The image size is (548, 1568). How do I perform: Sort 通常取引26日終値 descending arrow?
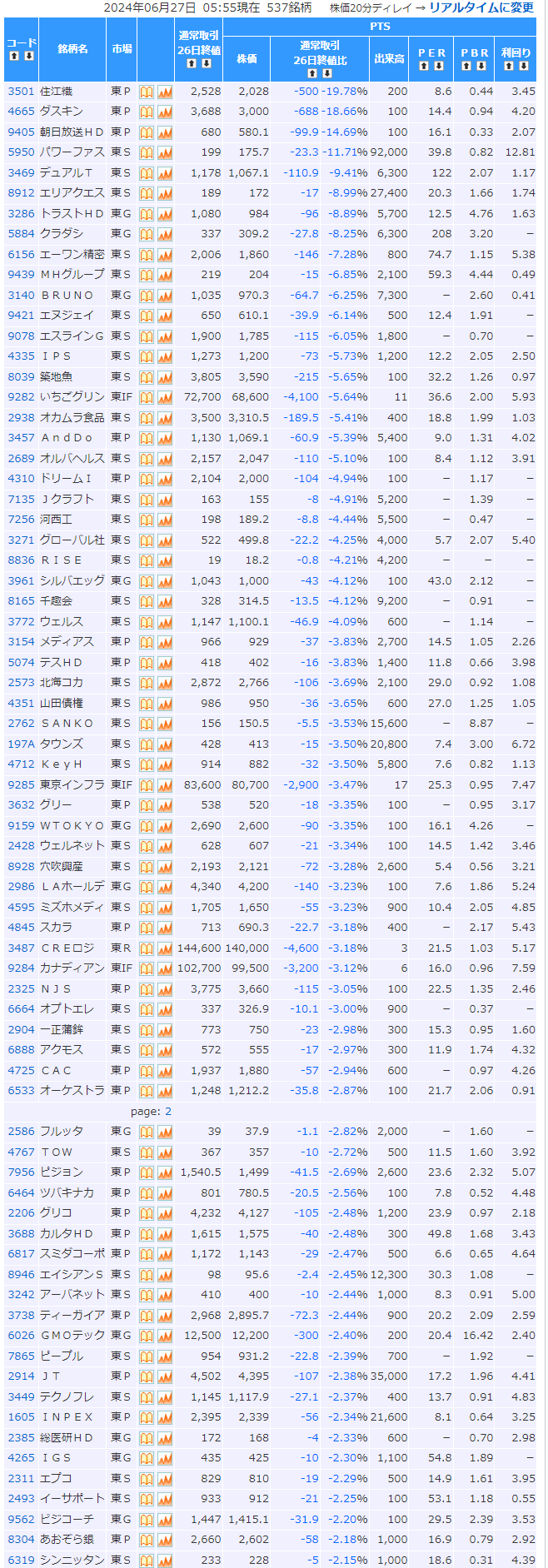[x=206, y=63]
